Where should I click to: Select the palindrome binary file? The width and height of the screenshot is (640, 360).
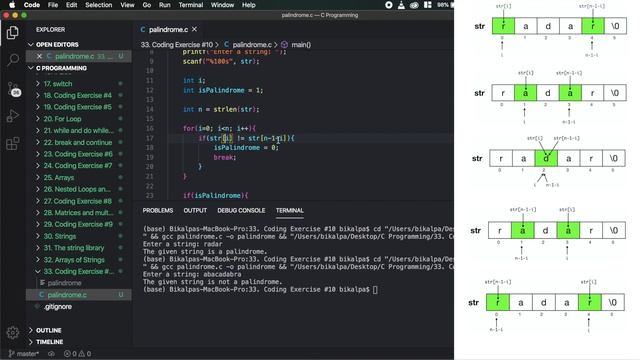[64, 283]
